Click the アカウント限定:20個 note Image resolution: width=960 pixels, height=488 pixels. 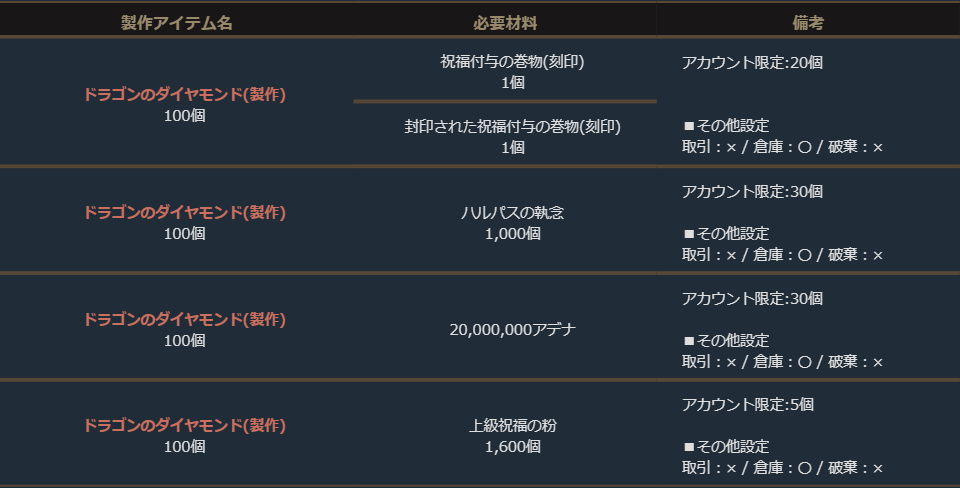click(752, 62)
